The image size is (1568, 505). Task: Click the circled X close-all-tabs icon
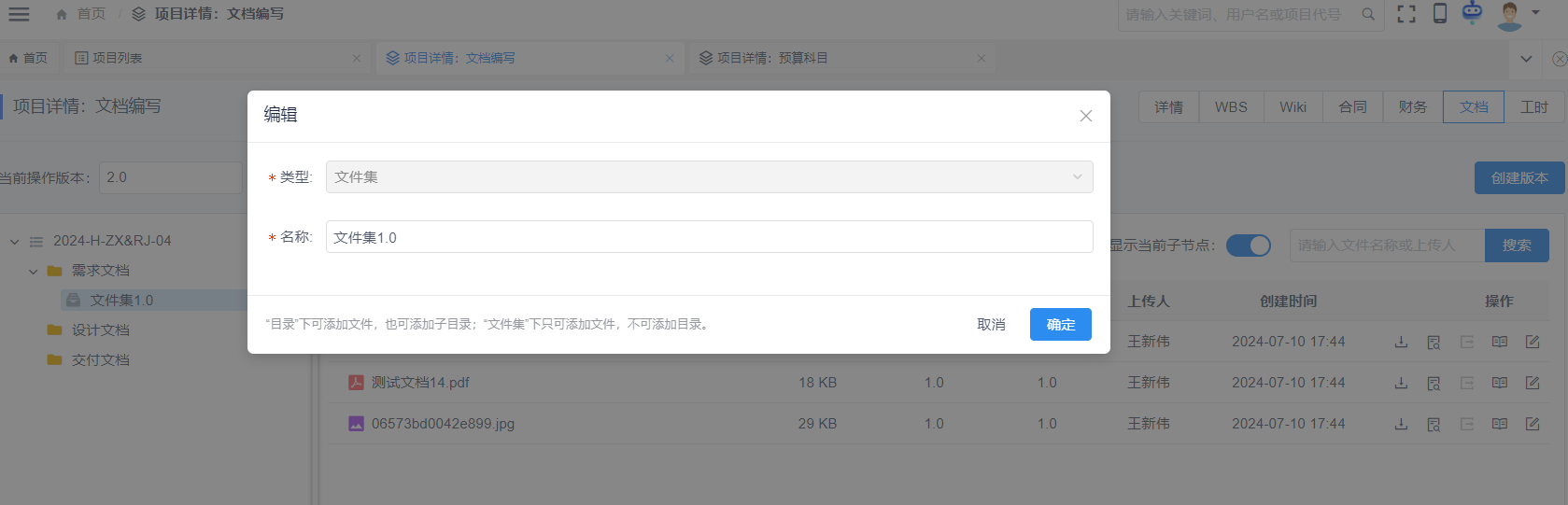coord(1560,59)
